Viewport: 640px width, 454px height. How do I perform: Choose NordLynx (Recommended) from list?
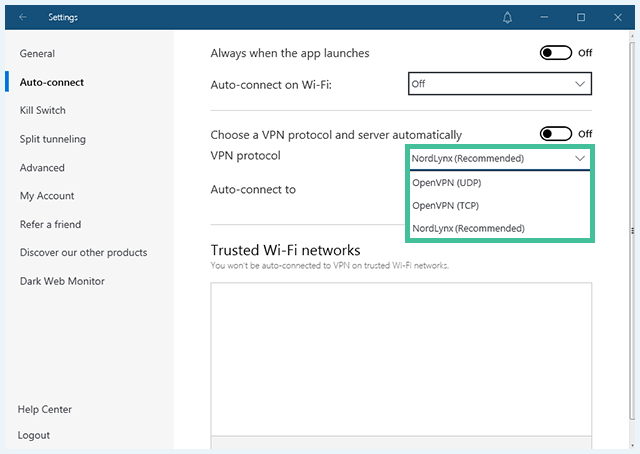coord(500,228)
